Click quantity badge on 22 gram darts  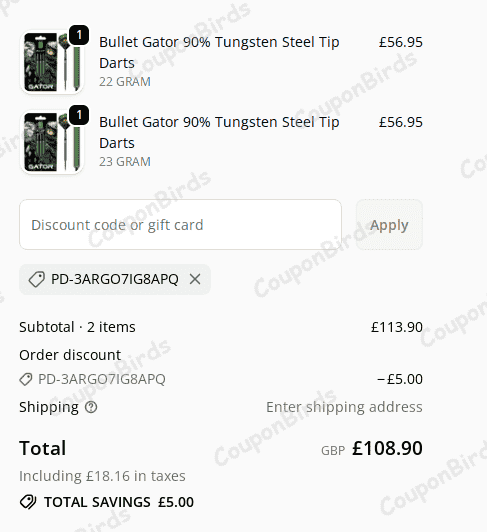pyautogui.click(x=79, y=35)
